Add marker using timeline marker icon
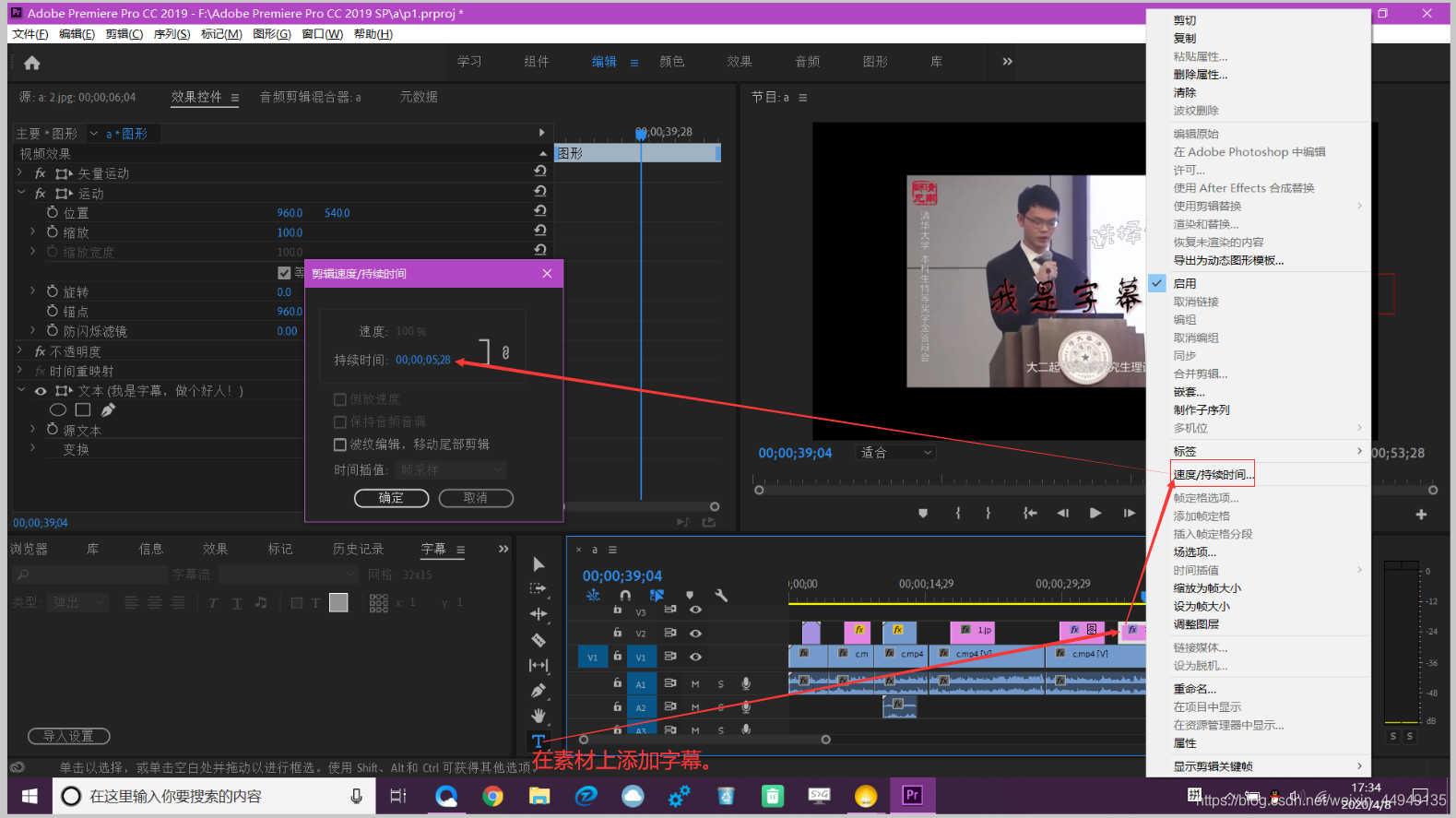This screenshot has height=818, width=1456. coord(690,596)
